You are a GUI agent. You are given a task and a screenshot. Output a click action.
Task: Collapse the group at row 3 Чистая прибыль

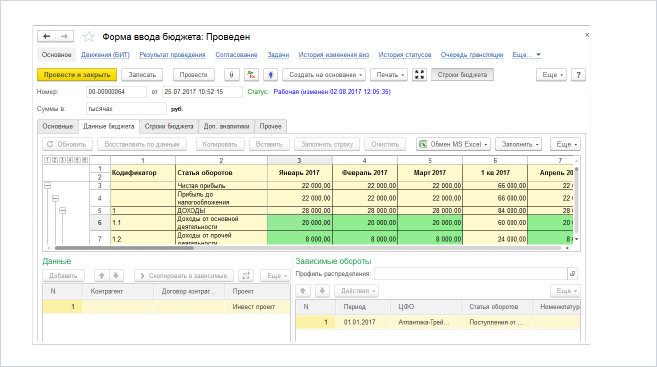pyautogui.click(x=48, y=185)
